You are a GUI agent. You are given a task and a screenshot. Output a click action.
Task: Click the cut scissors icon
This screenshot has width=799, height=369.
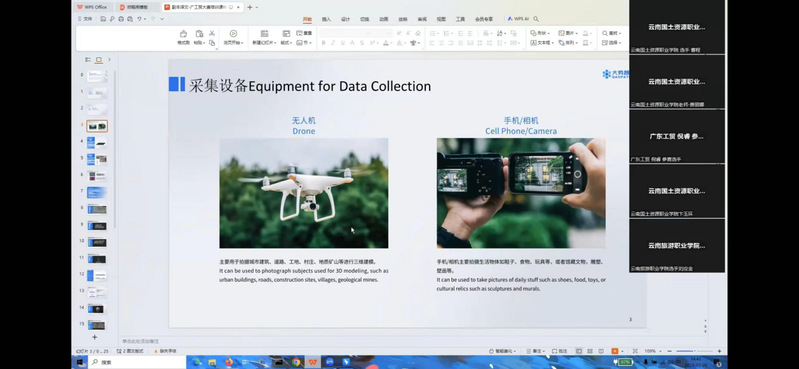(x=212, y=33)
